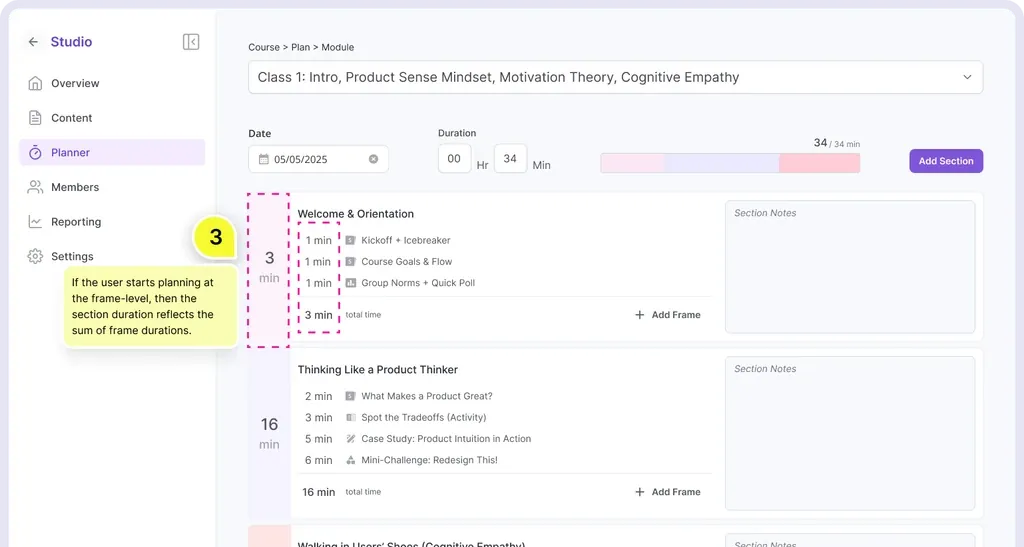Click the 34 / 34 min duration counter
1024x547 pixels.
click(x=836, y=143)
